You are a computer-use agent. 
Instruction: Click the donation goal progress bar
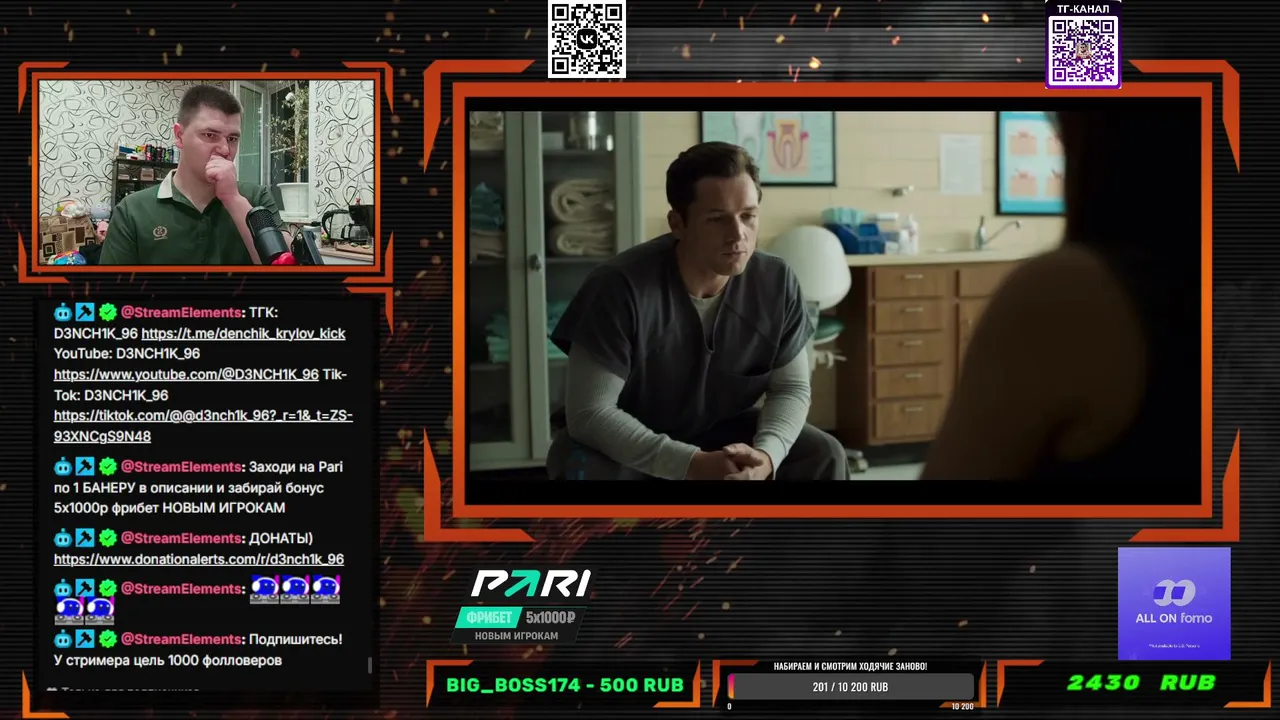(850, 687)
